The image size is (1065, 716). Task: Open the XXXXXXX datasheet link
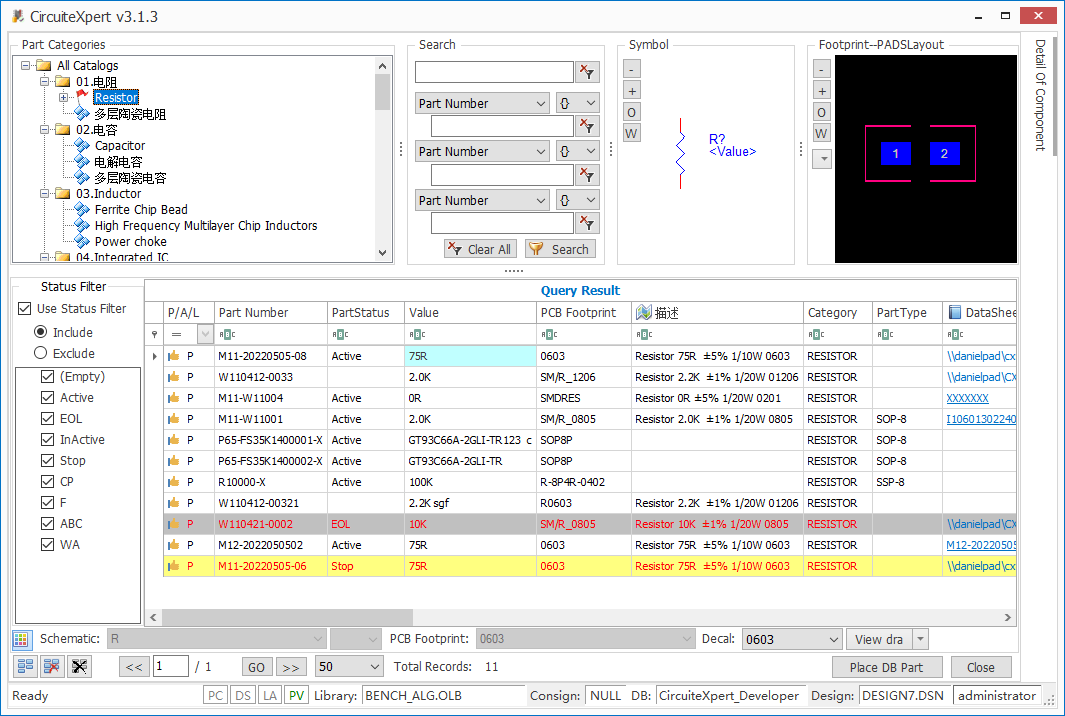[967, 398]
